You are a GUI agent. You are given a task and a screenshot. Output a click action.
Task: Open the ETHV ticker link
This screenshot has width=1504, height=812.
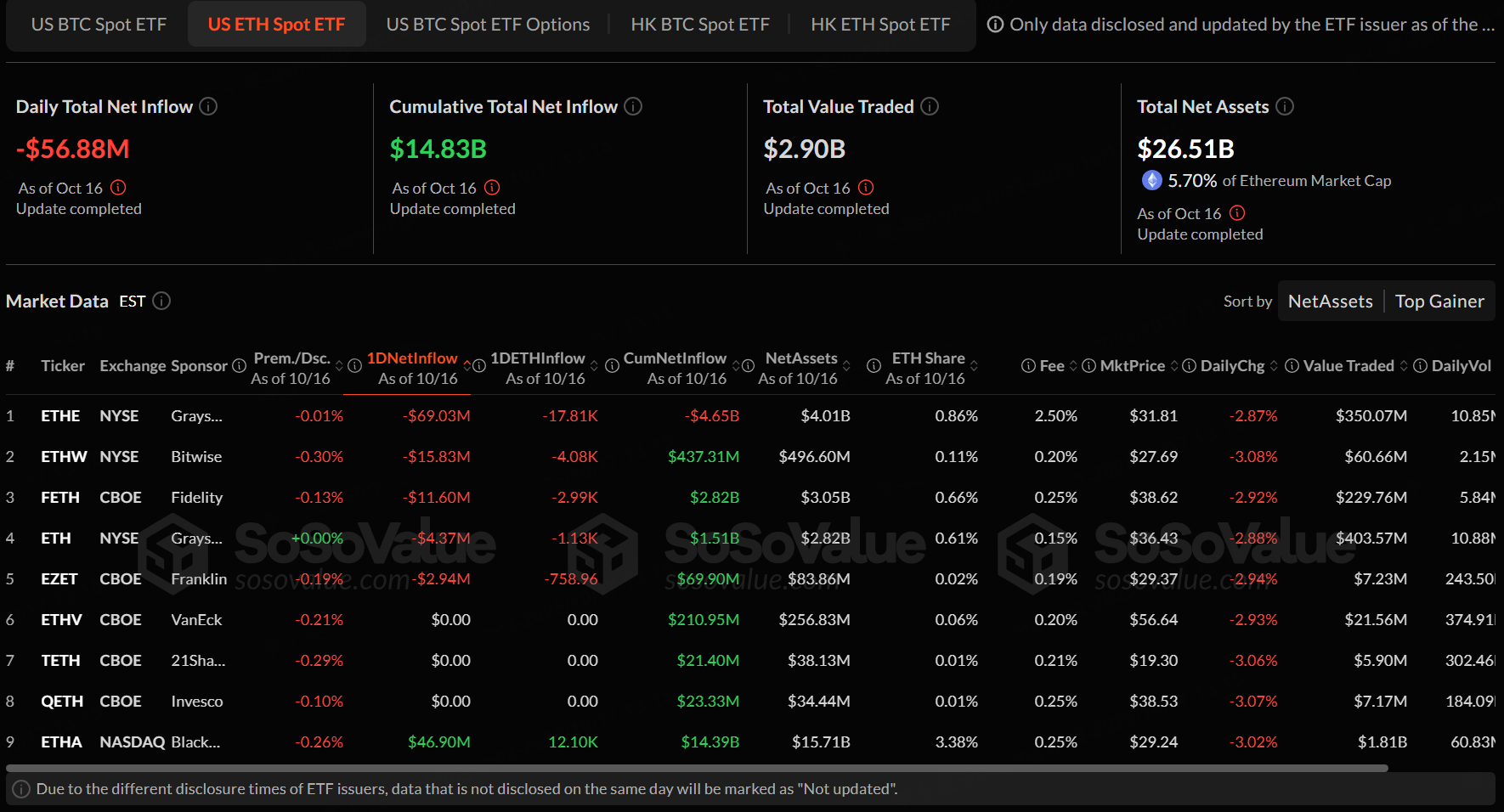click(x=61, y=620)
